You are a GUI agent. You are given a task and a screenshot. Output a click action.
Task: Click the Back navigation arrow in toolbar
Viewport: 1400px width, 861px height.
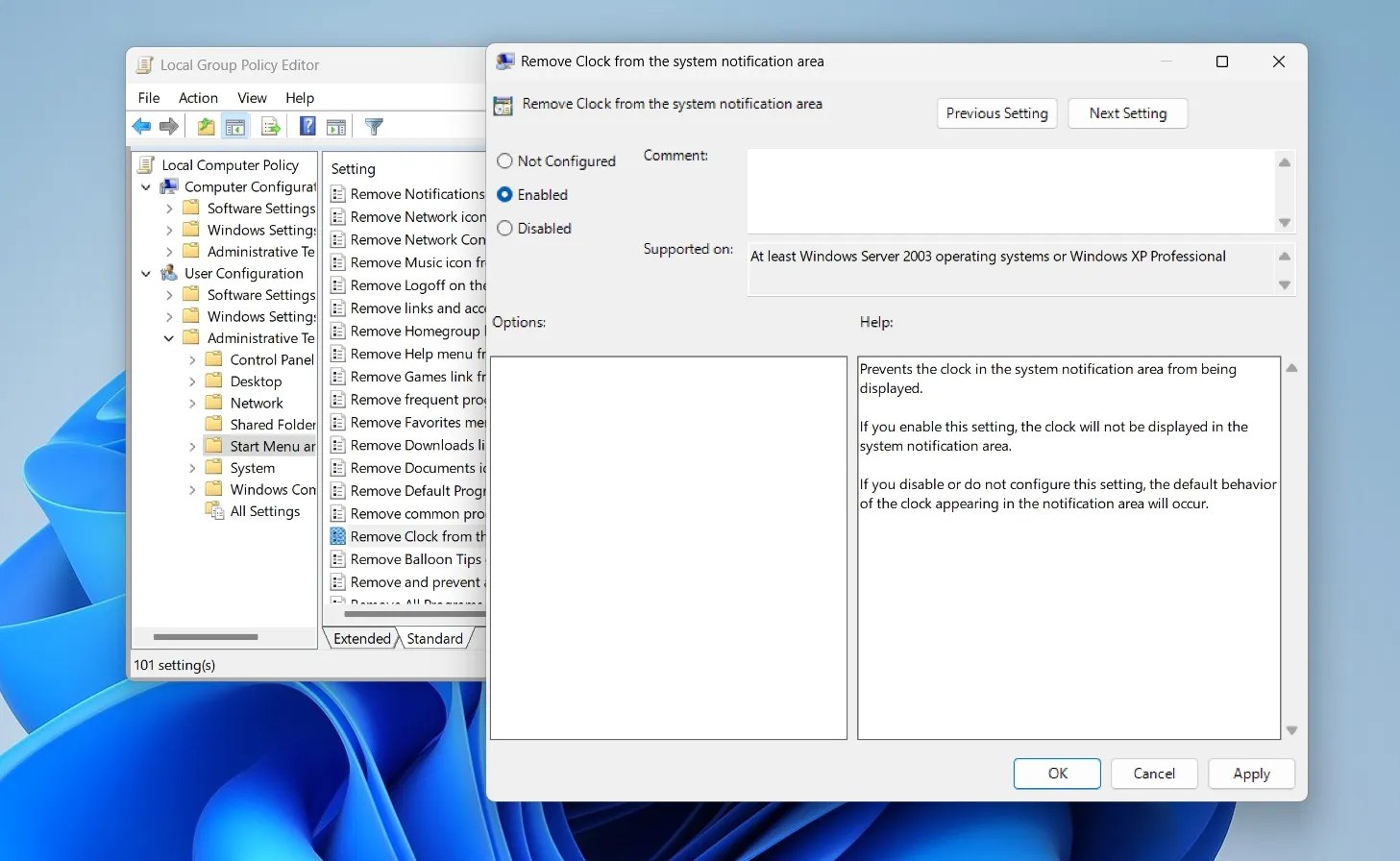pyautogui.click(x=140, y=126)
